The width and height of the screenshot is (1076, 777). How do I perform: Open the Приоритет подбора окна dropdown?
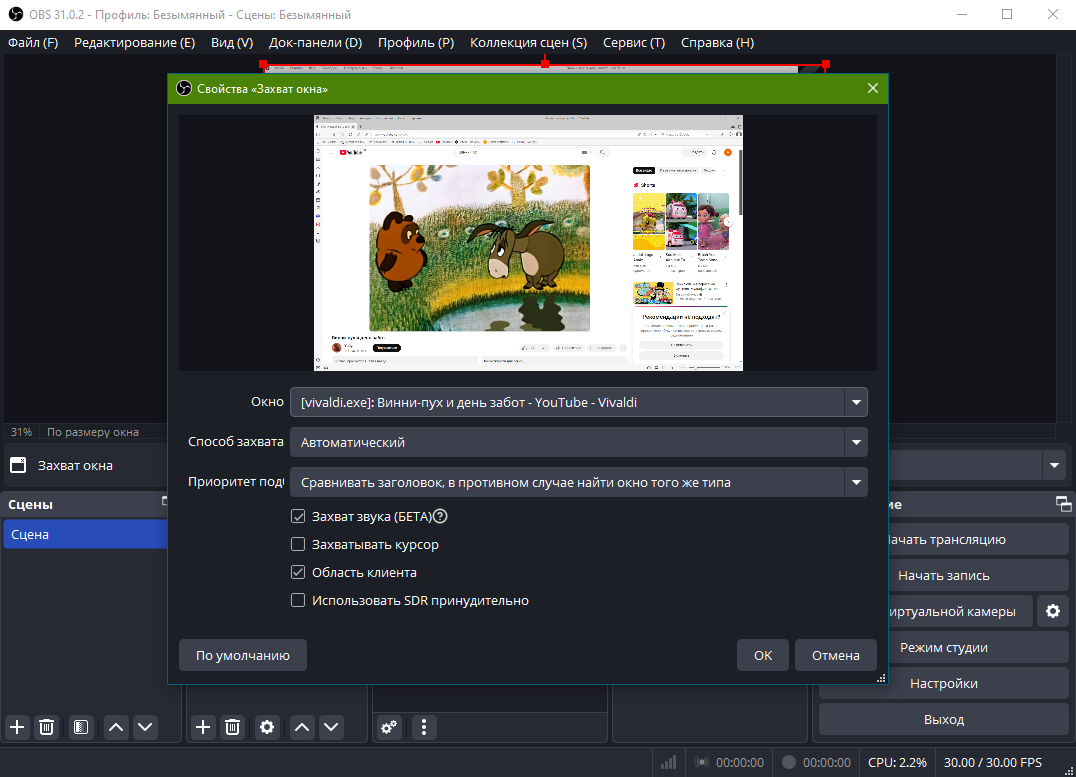pos(578,483)
